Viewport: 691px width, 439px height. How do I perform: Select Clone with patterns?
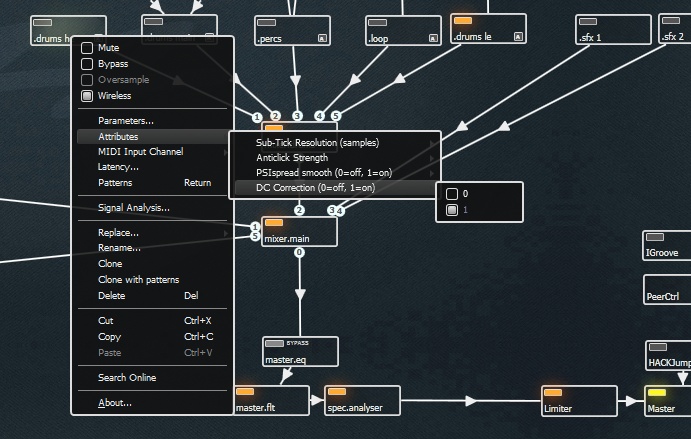[138, 280]
